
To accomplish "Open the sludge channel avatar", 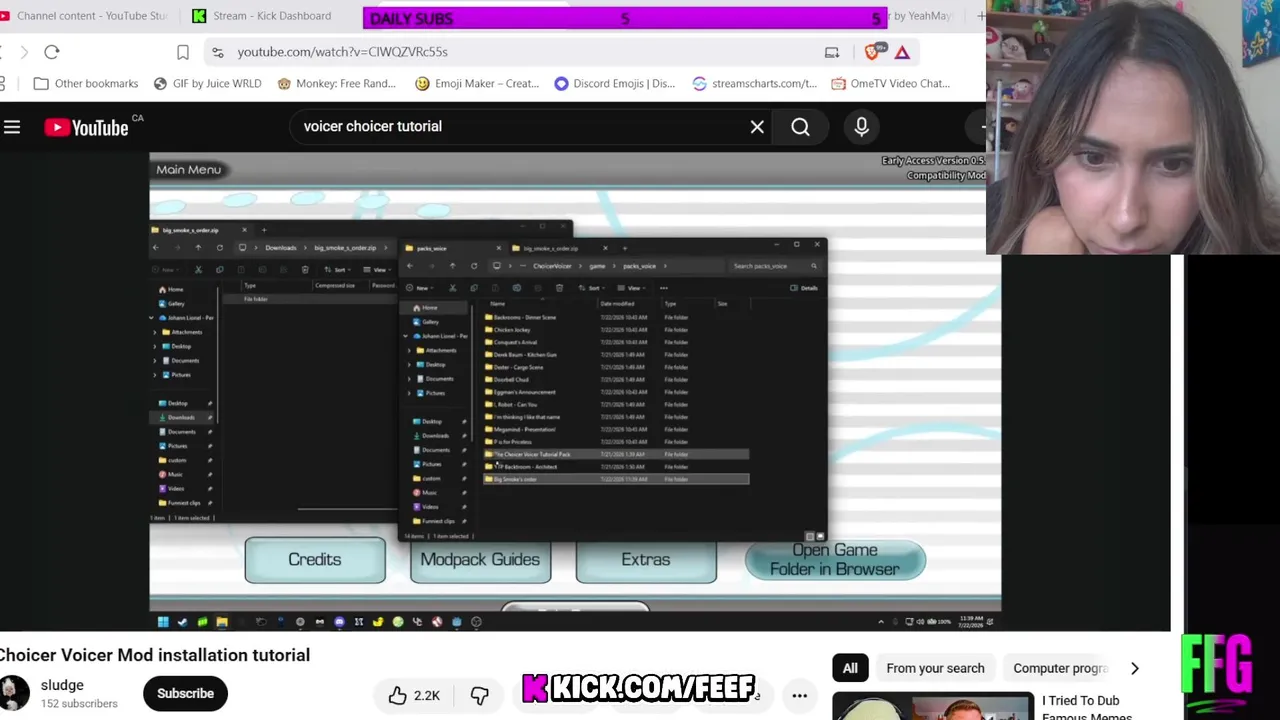I will click(x=14, y=693).
